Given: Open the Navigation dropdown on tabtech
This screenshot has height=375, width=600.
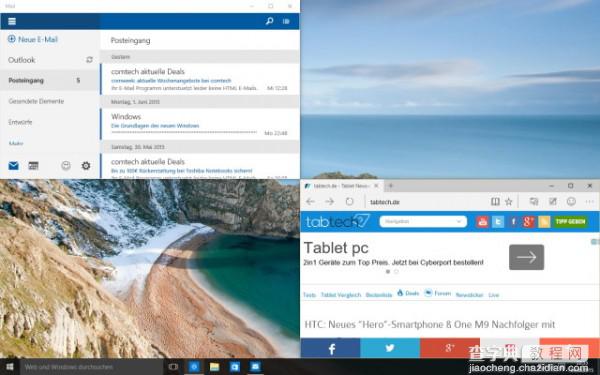Looking at the screenshot, I should pyautogui.click(x=423, y=221).
